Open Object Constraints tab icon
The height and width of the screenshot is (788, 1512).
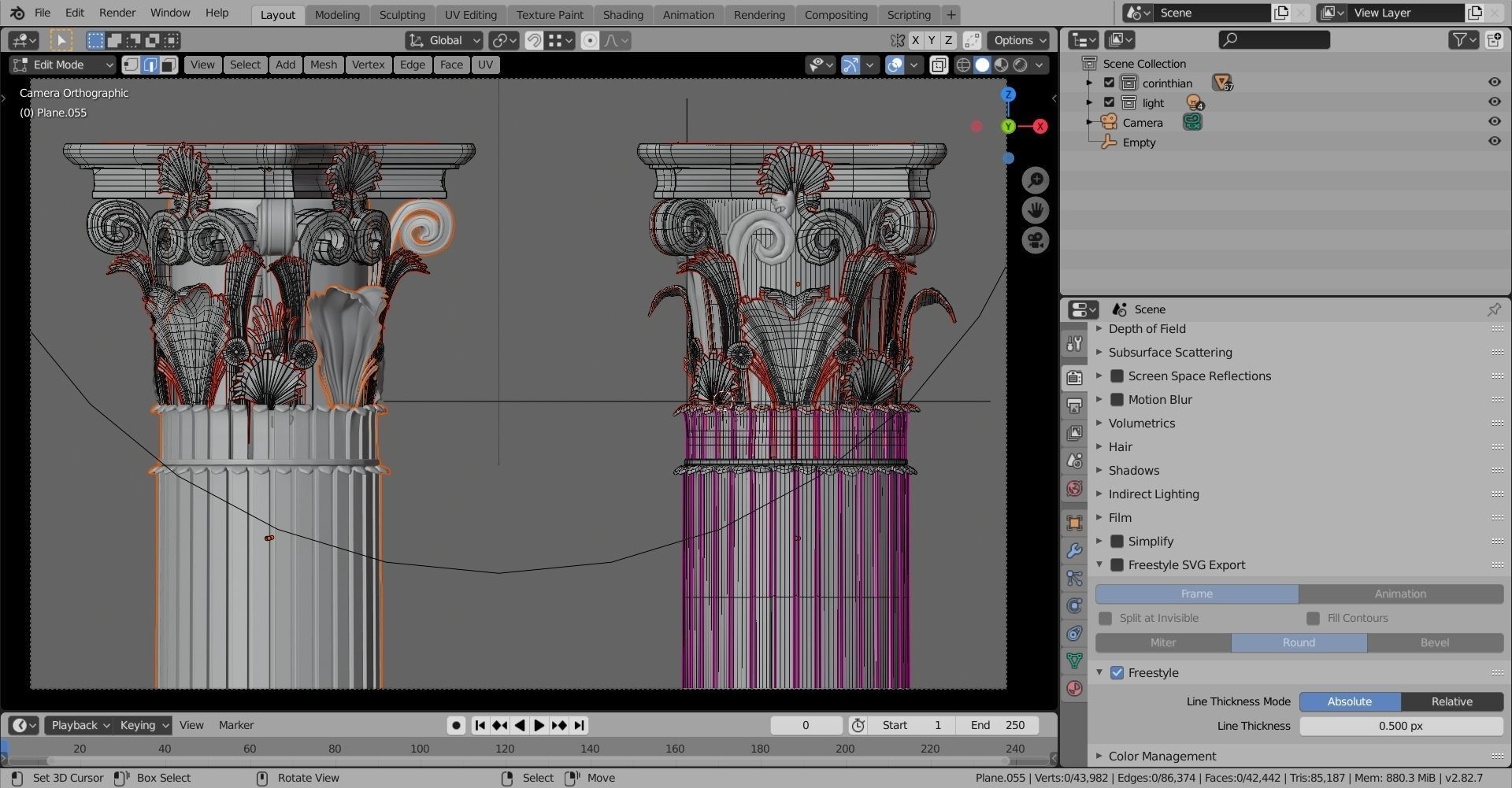tap(1074, 633)
